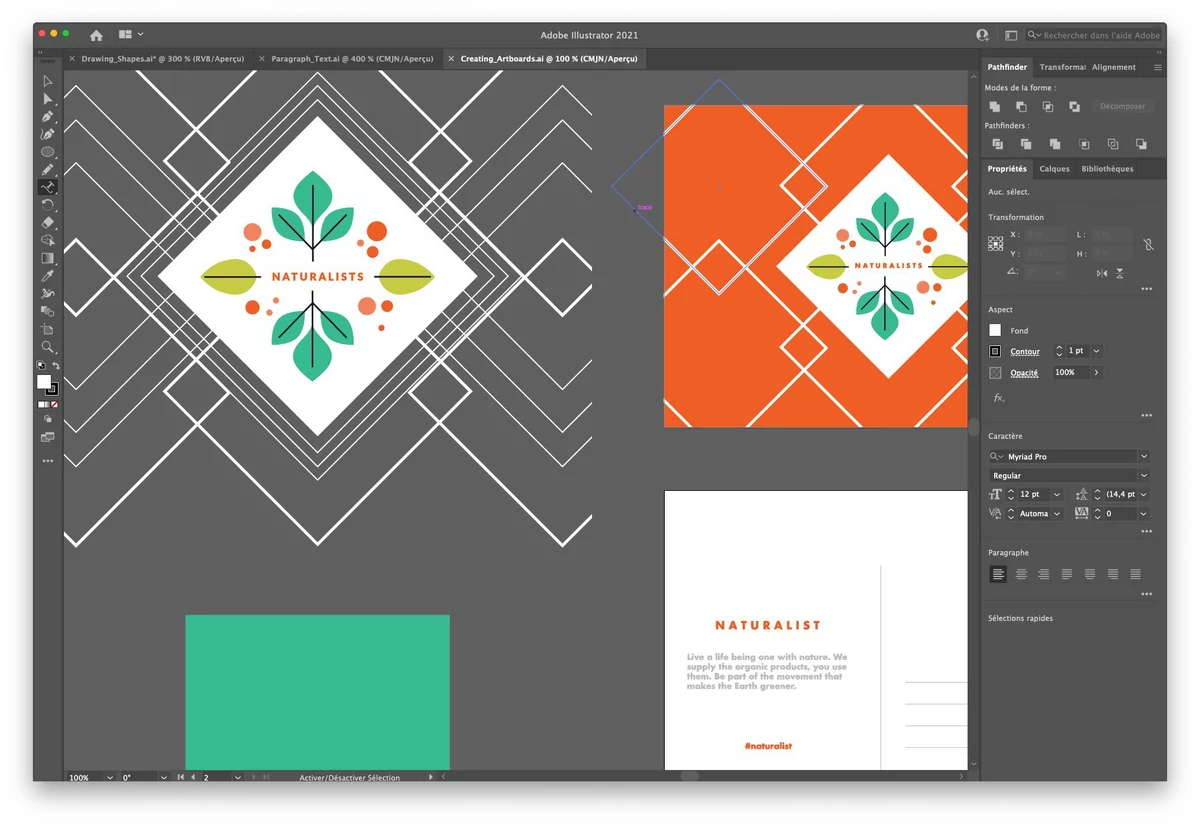The width and height of the screenshot is (1200, 825).
Task: Open the fx effects menu
Action: click(x=998, y=398)
